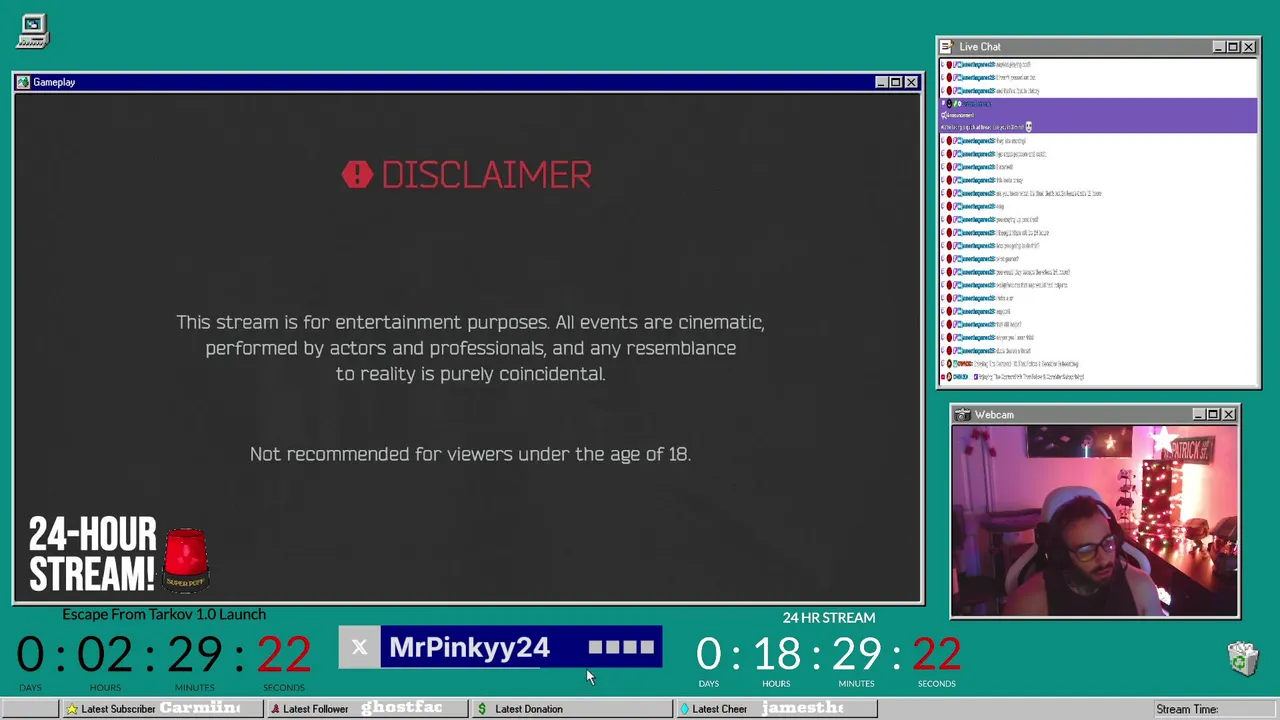Screen dimensions: 1280x720
Task: Click the Webcam window camera icon
Action: 962,415
